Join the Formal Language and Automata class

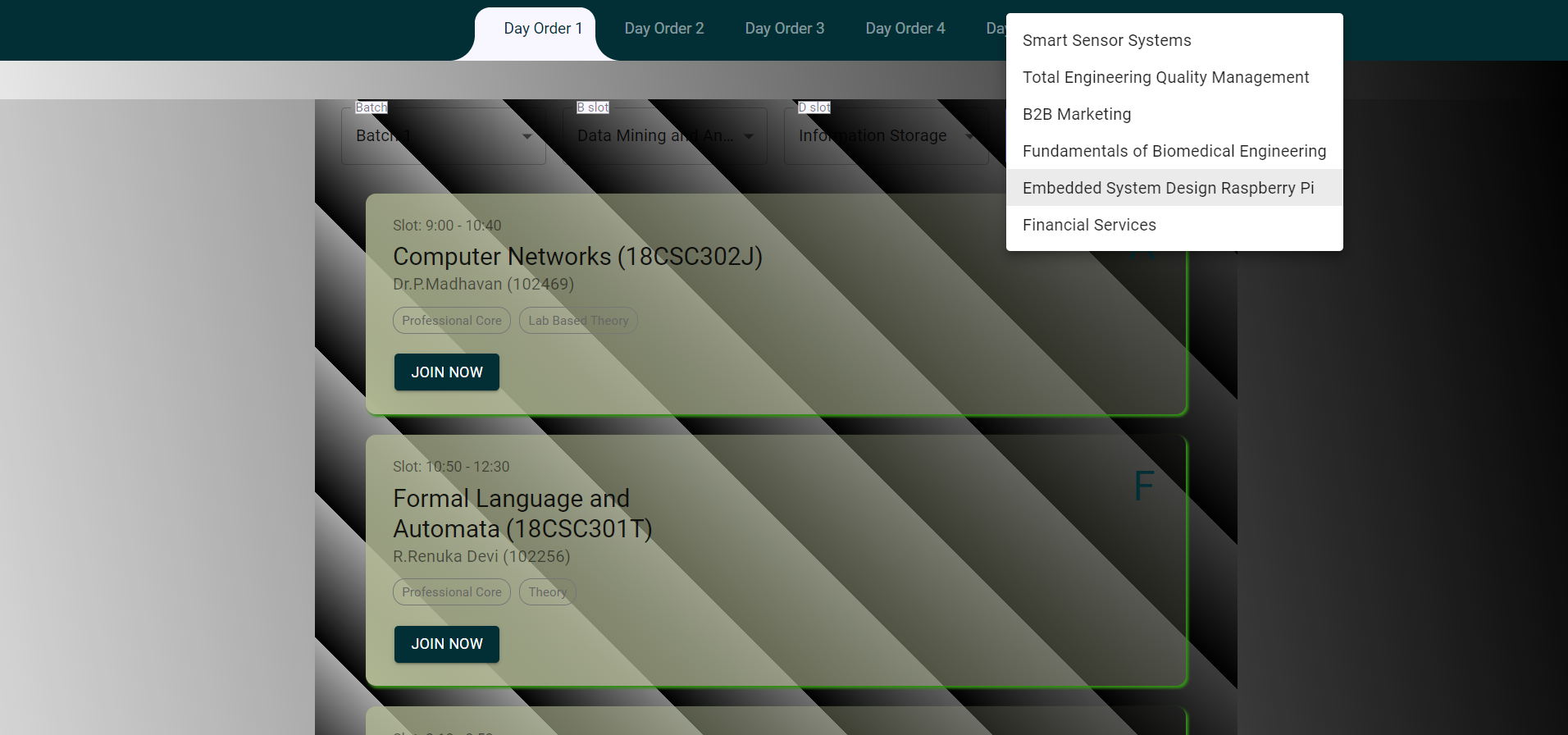[447, 644]
